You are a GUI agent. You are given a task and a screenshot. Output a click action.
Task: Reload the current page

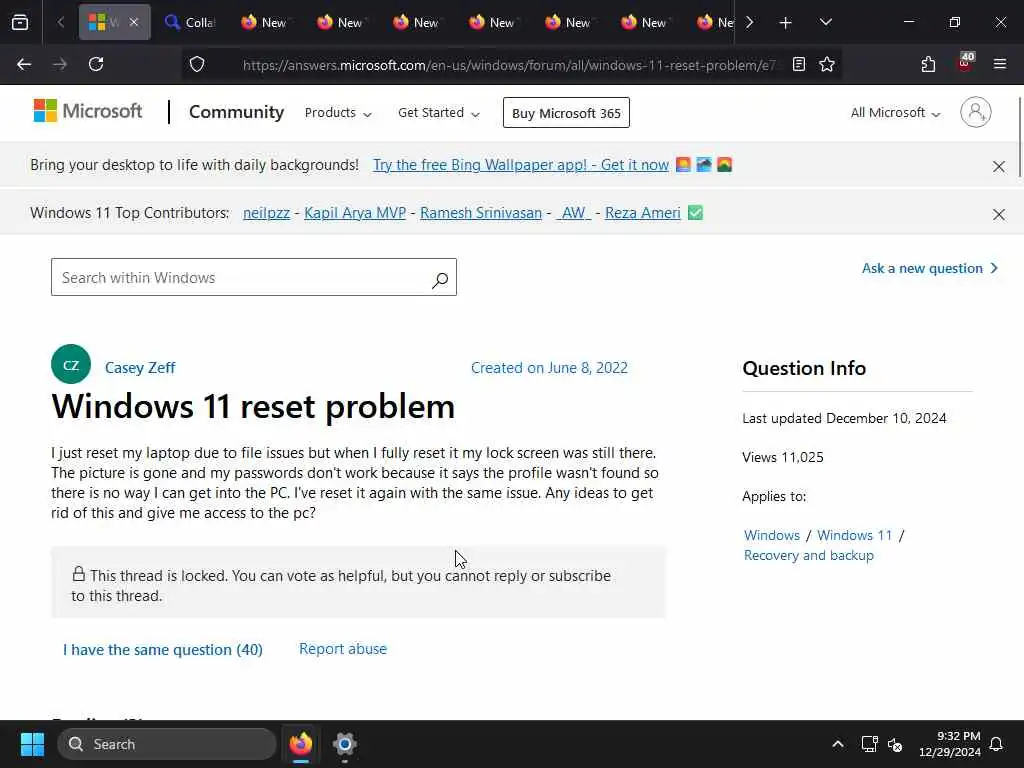click(96, 64)
